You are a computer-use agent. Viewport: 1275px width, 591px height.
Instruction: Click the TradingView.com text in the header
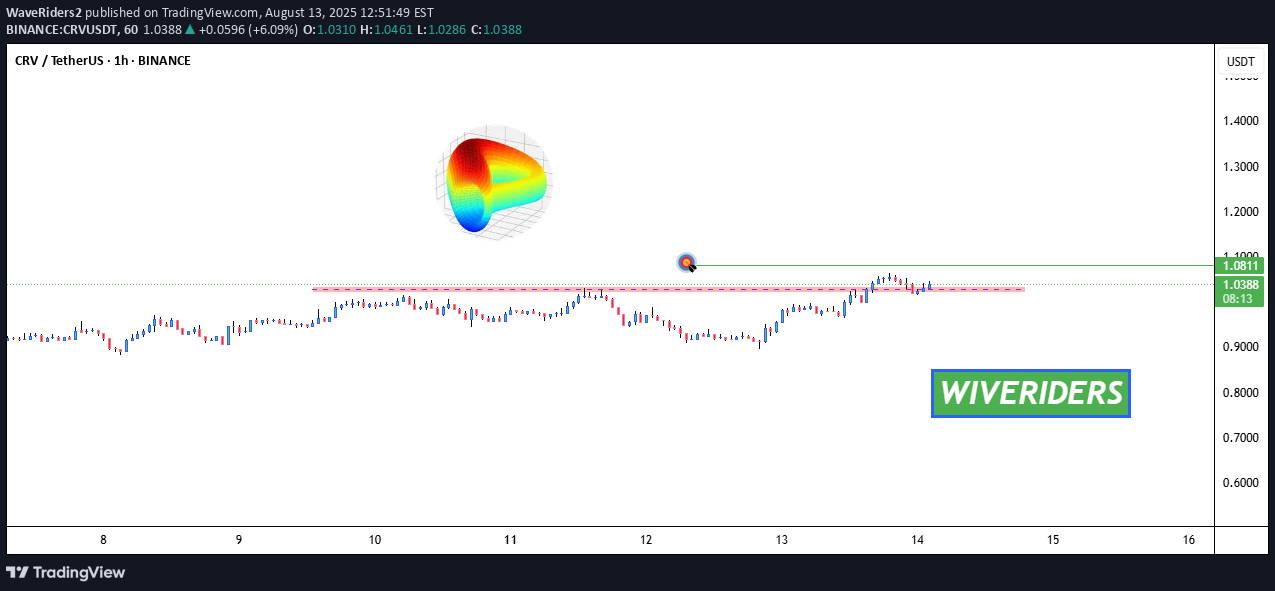point(212,12)
